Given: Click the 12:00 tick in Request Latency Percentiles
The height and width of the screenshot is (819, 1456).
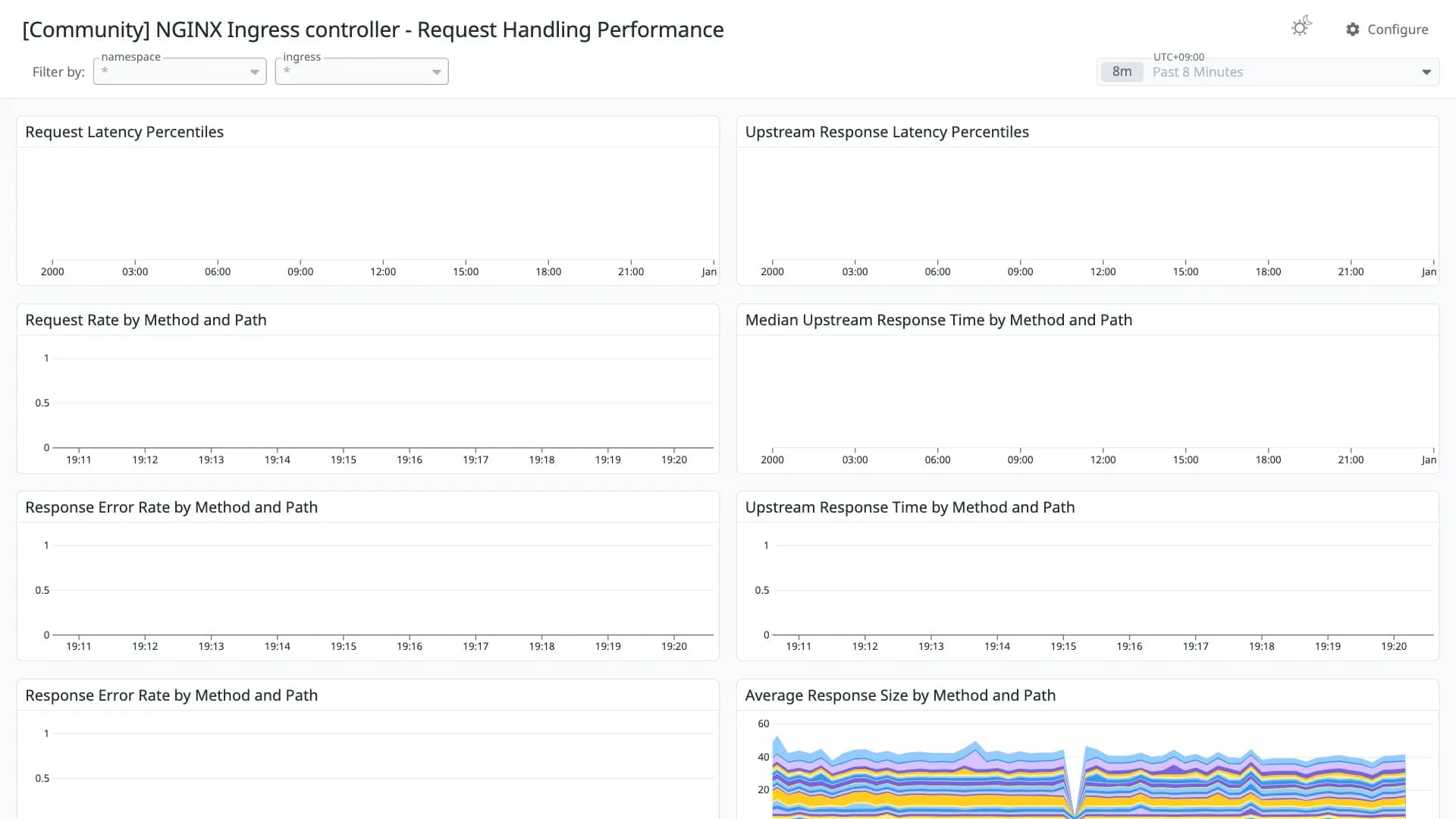Looking at the screenshot, I should pyautogui.click(x=383, y=271).
